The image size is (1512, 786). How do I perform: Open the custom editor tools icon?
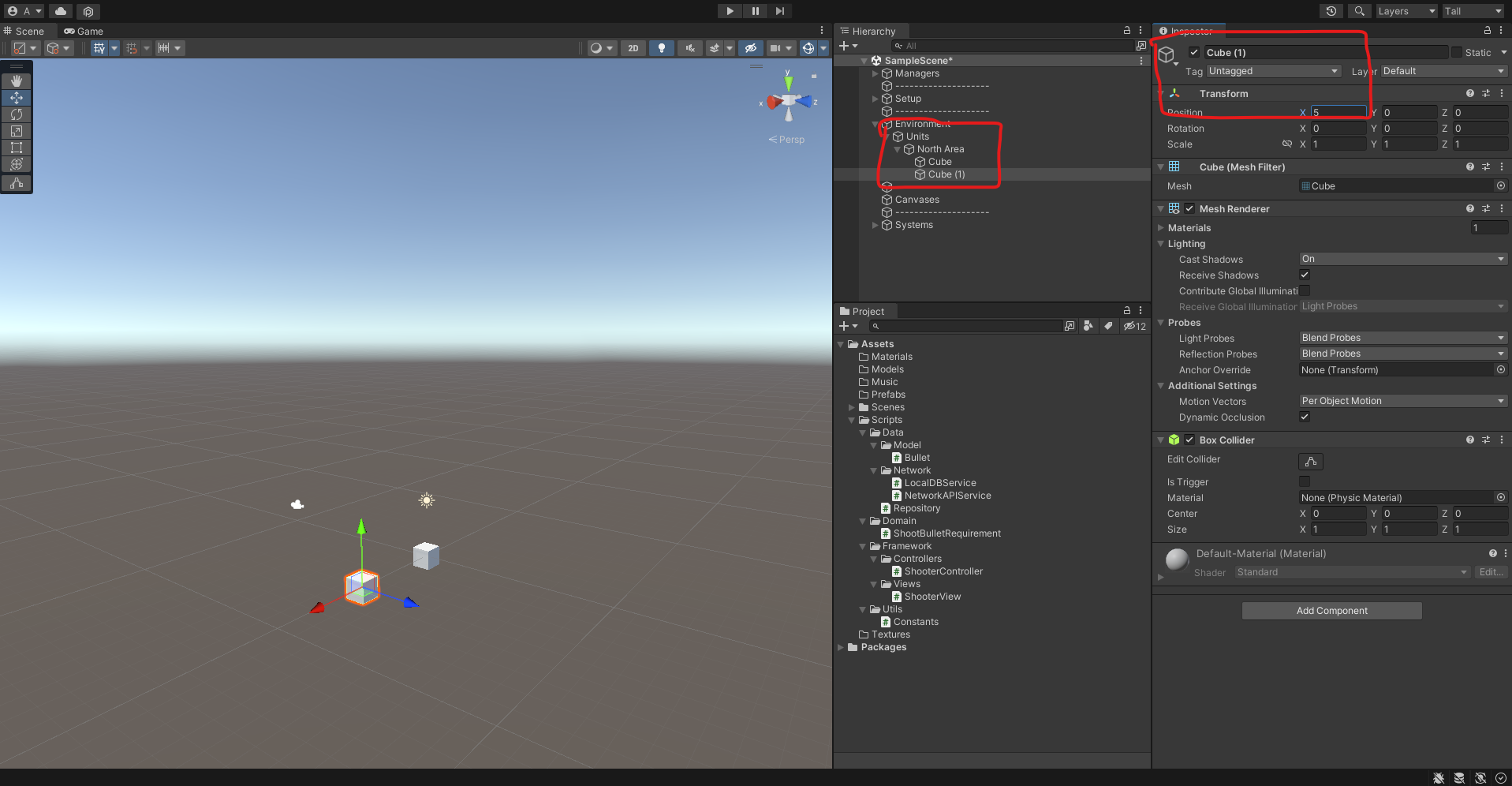tap(17, 183)
